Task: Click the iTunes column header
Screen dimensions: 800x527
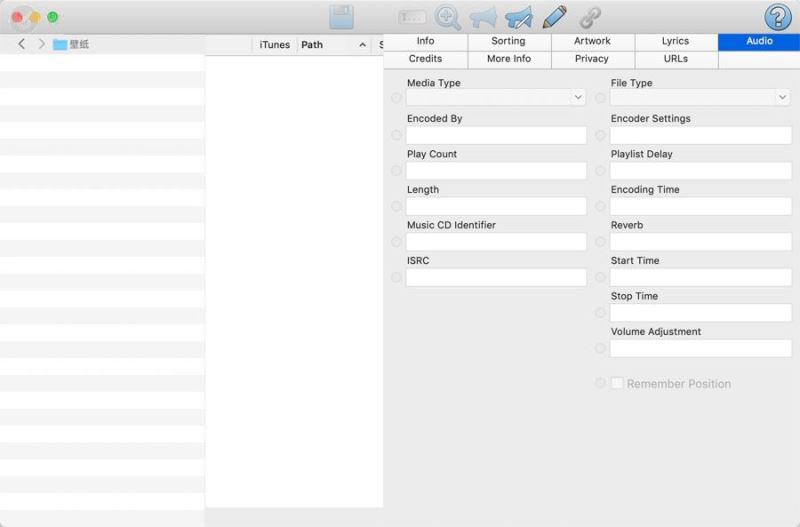Action: [x=274, y=44]
